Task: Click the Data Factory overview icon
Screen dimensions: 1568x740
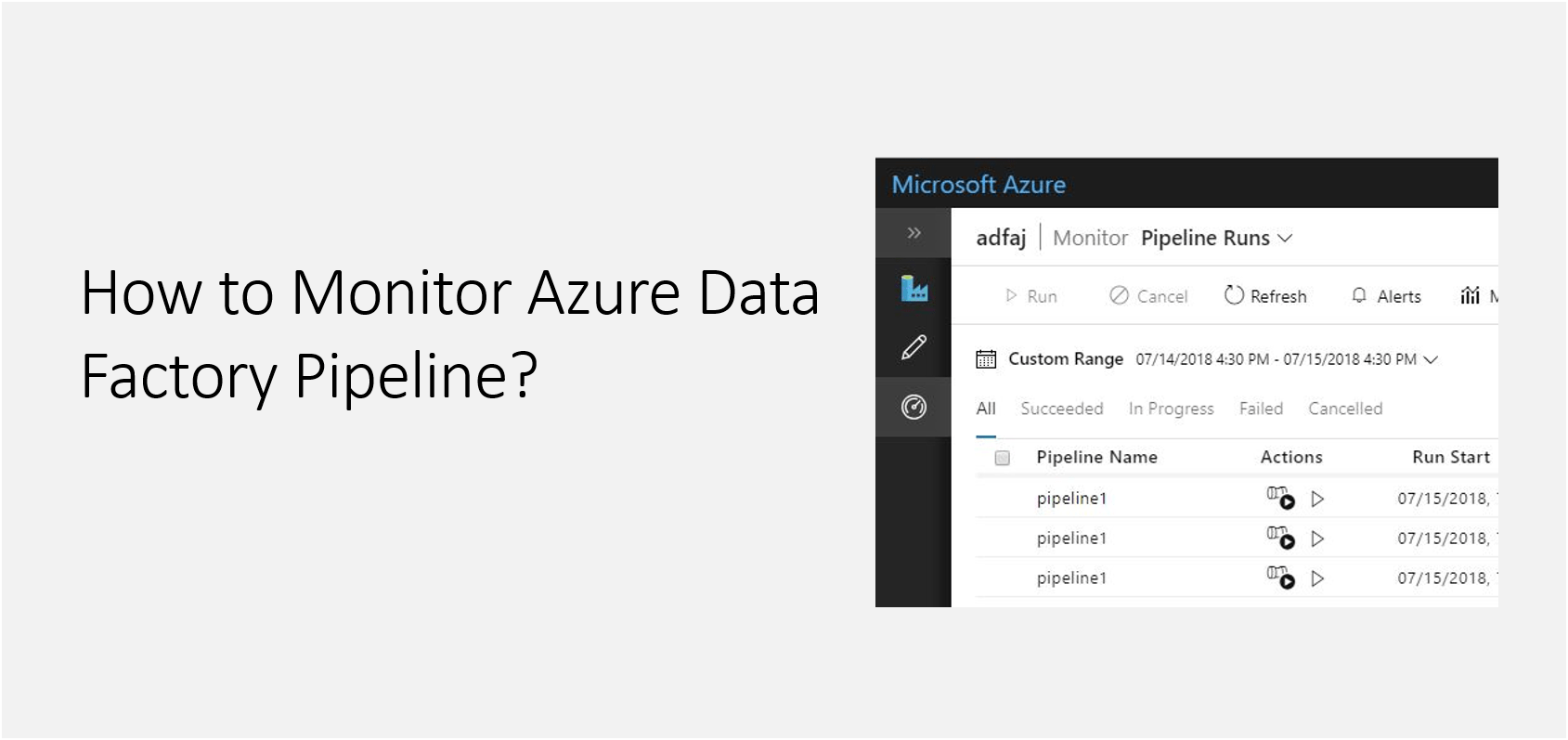Action: pyautogui.click(x=914, y=290)
